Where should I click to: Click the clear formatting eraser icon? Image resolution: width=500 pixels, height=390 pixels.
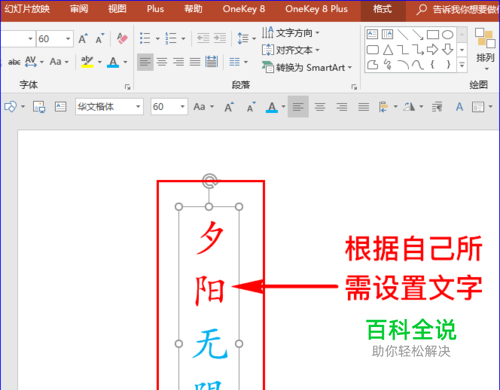[x=122, y=39]
